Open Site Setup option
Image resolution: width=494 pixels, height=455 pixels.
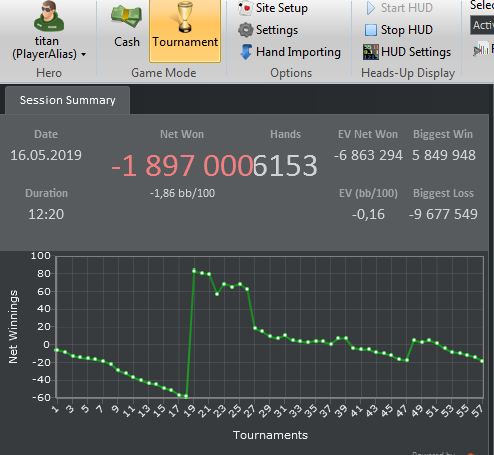pos(273,8)
